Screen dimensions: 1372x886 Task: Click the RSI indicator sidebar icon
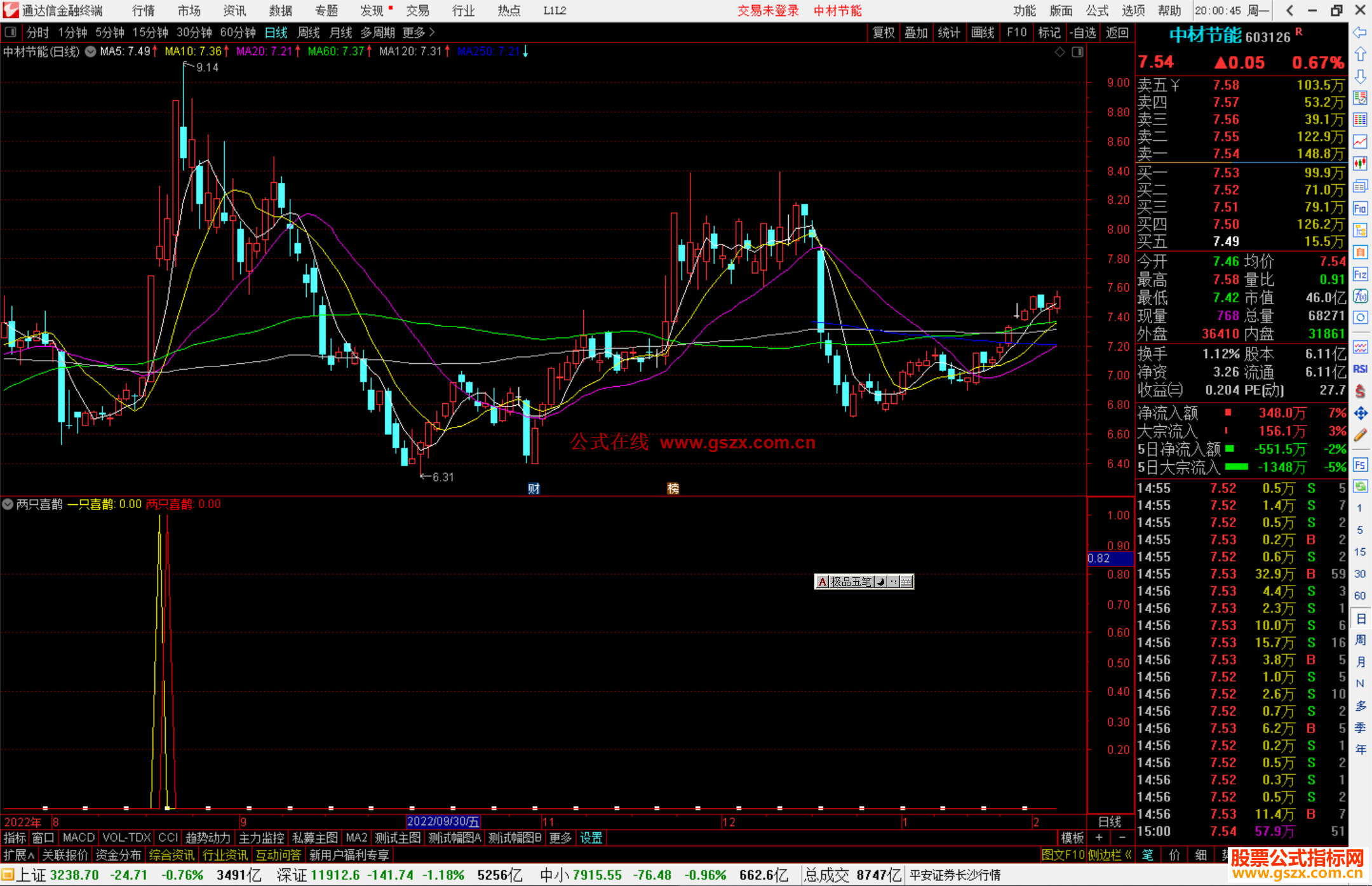pyautogui.click(x=1360, y=369)
